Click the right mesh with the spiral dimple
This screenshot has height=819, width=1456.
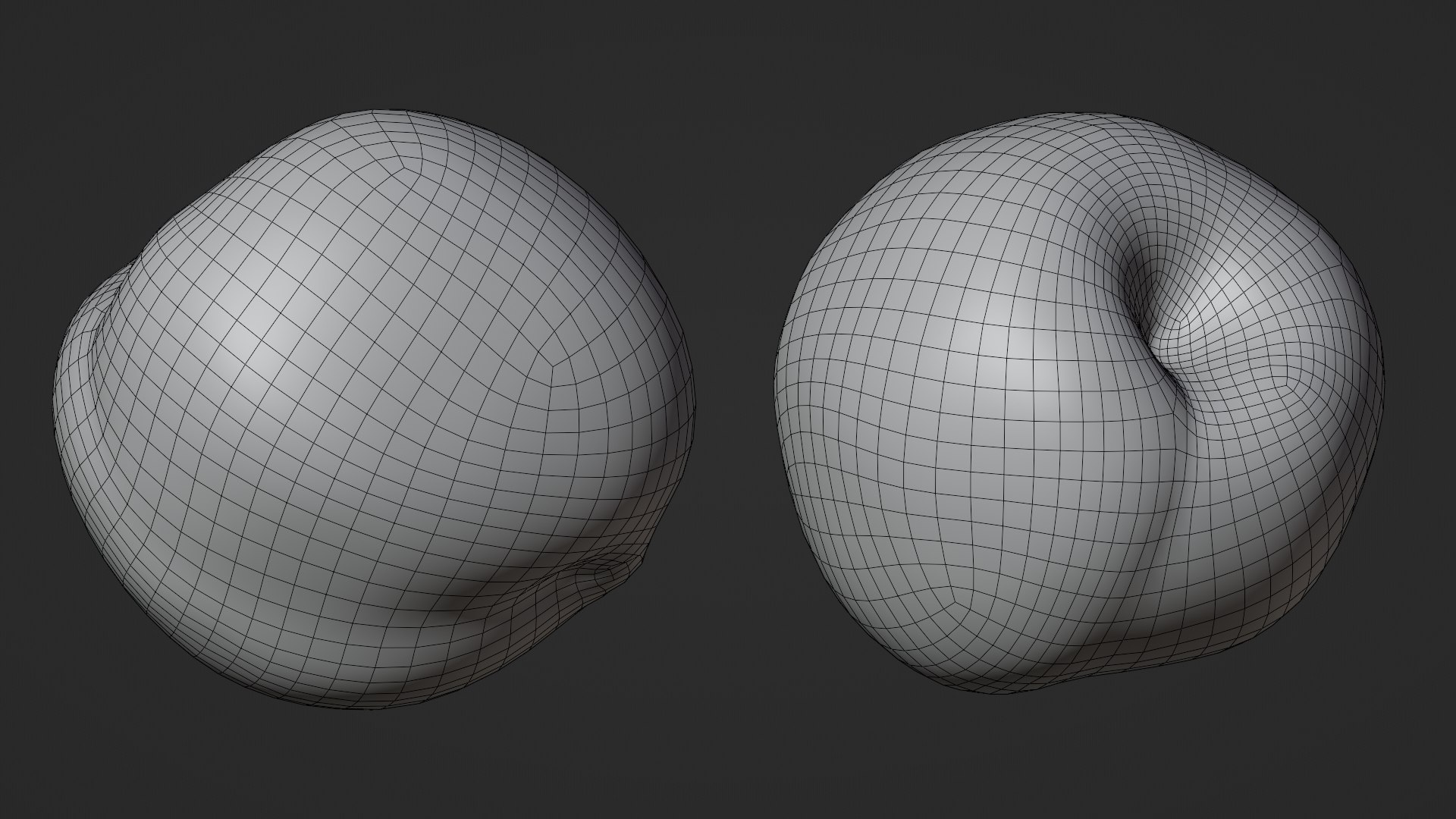click(x=1080, y=402)
